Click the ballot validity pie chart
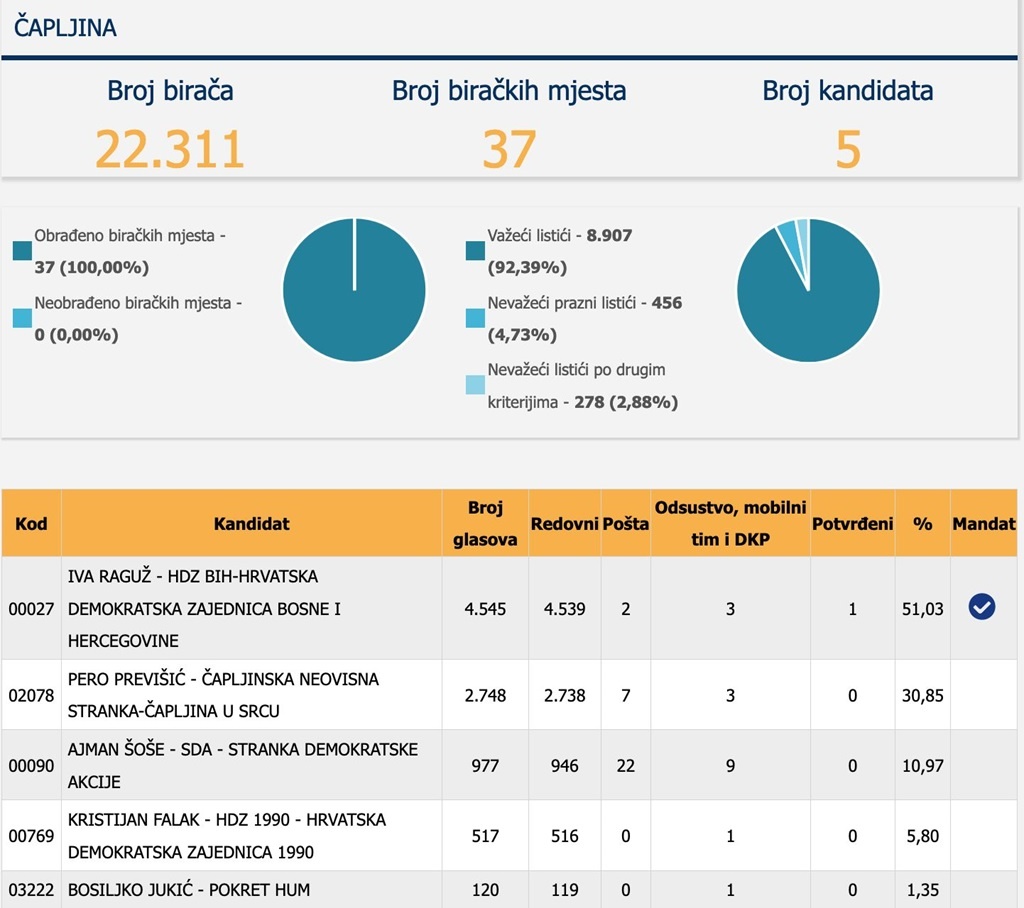 [808, 290]
